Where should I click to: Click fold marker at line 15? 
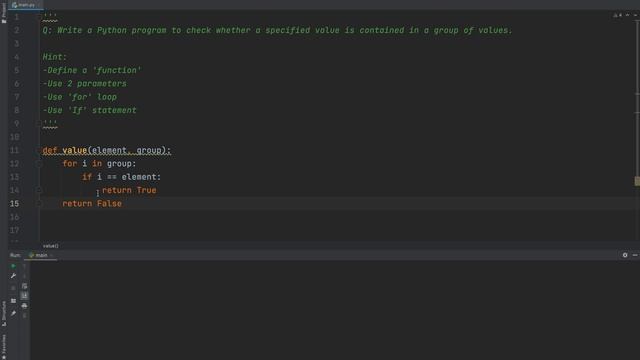39,203
